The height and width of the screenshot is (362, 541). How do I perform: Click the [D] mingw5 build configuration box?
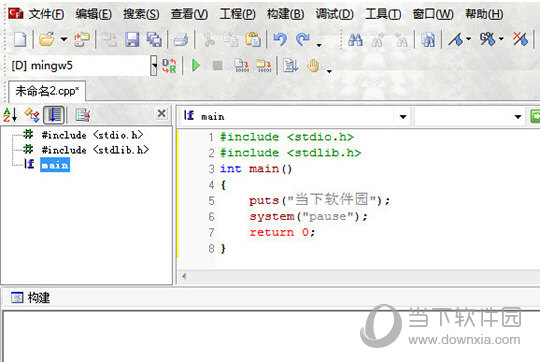[80, 66]
